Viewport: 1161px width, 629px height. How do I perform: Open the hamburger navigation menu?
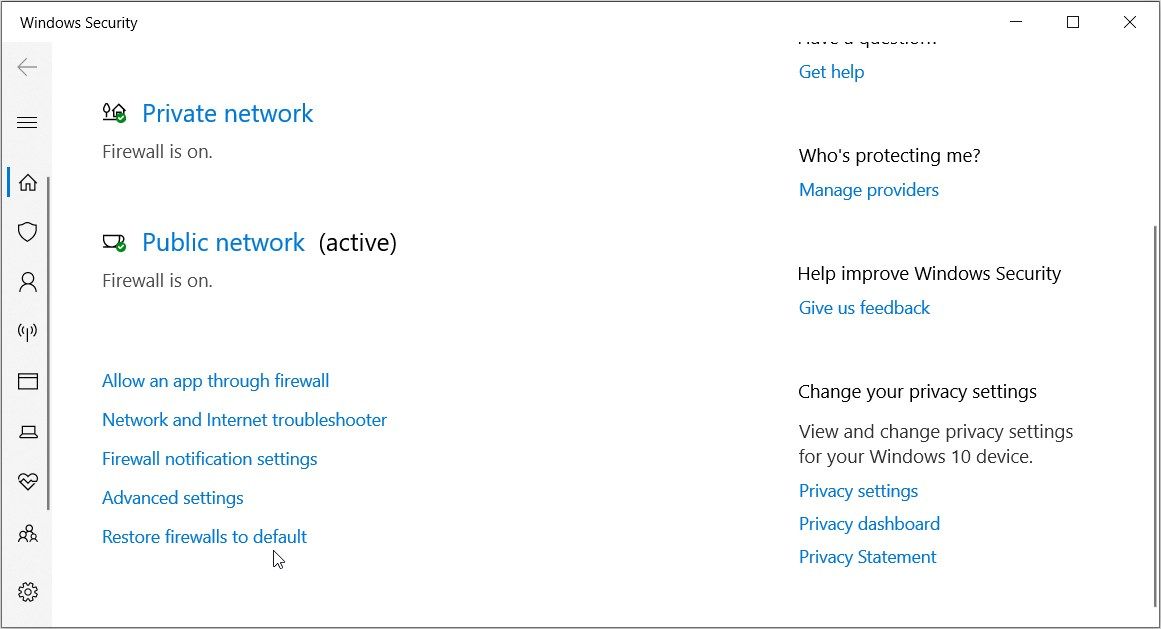point(27,123)
